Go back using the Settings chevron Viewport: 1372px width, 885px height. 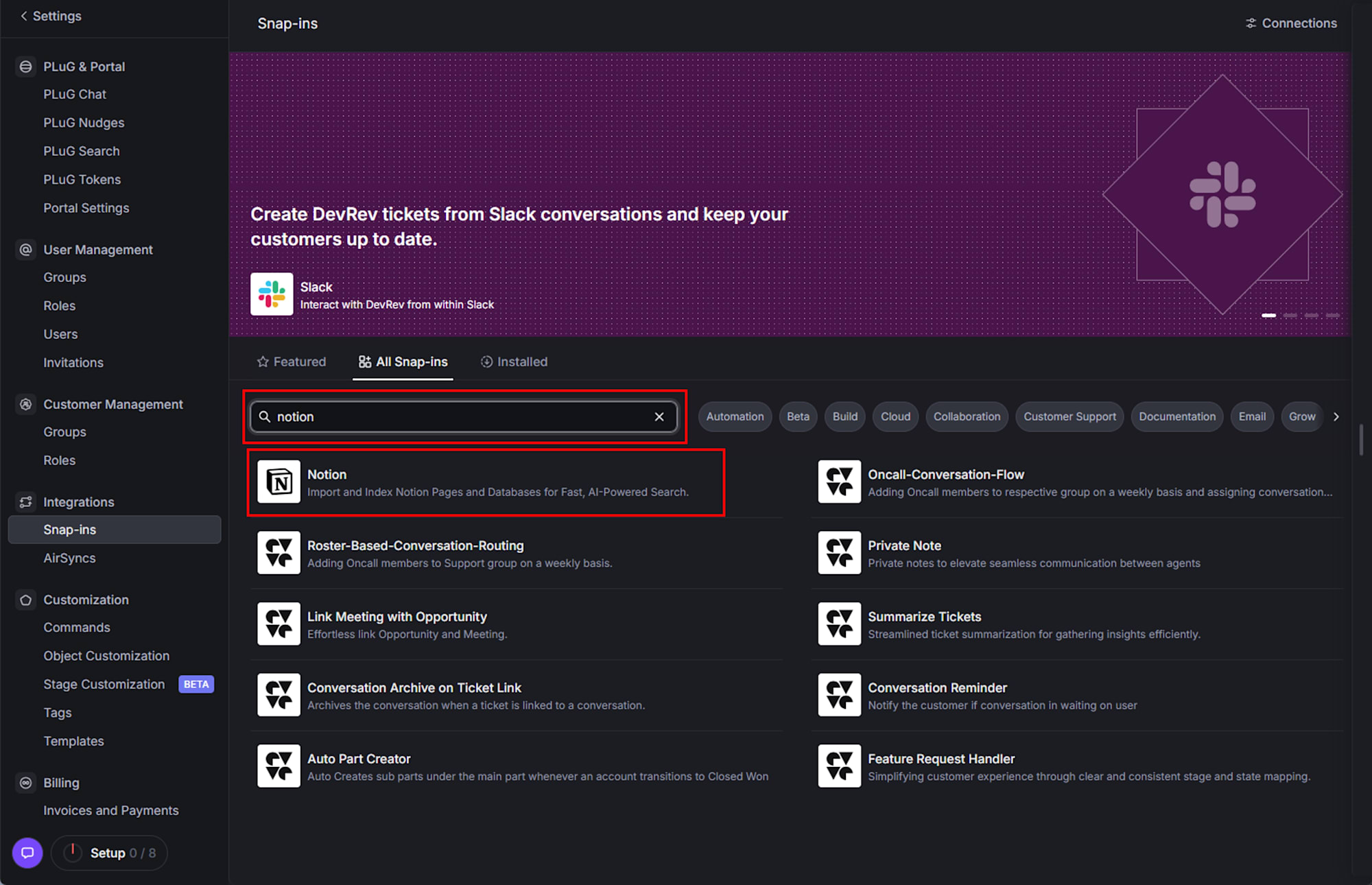24,16
